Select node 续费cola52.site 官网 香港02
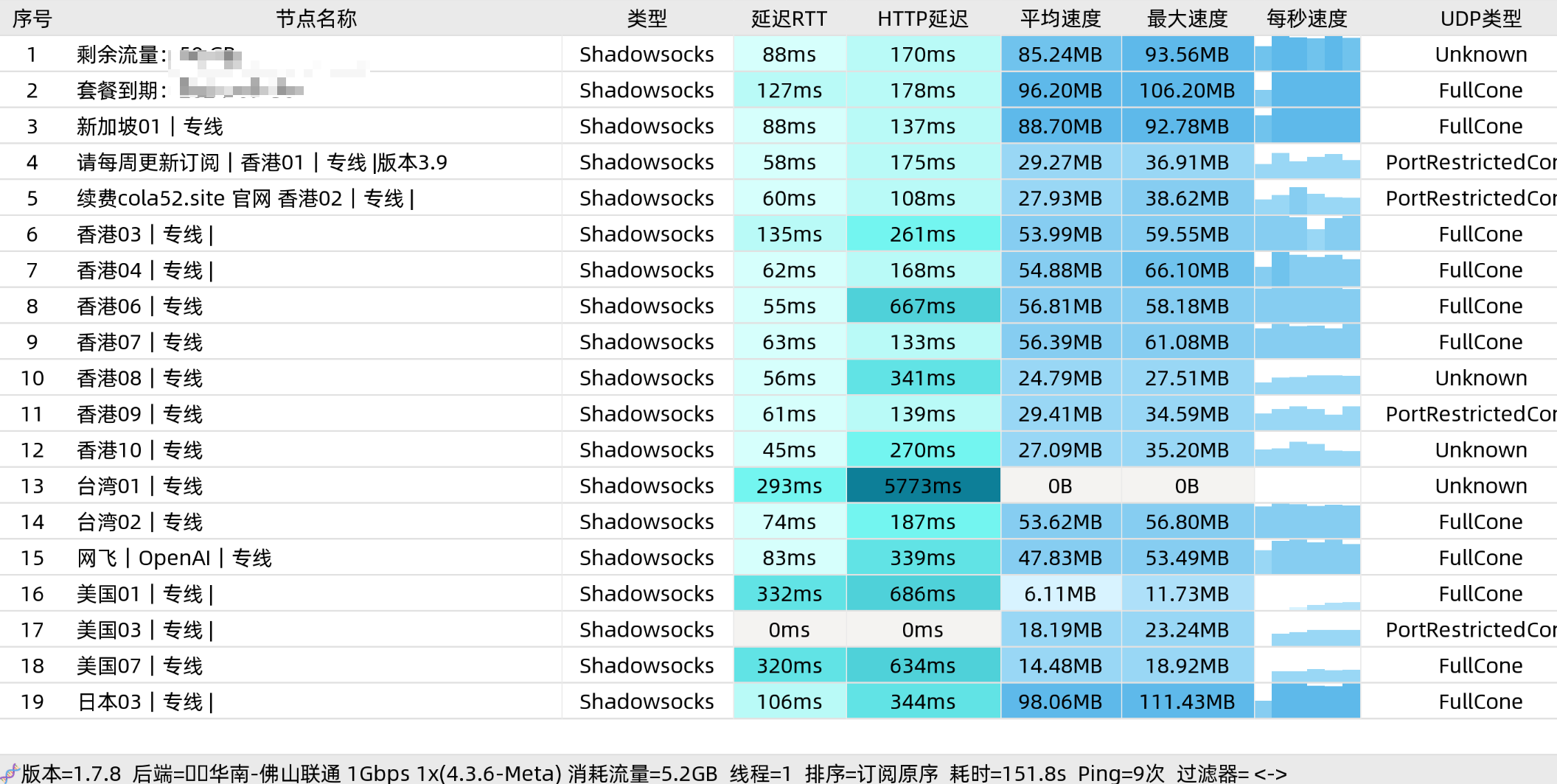This screenshot has height=784, width=1557. [x=245, y=199]
